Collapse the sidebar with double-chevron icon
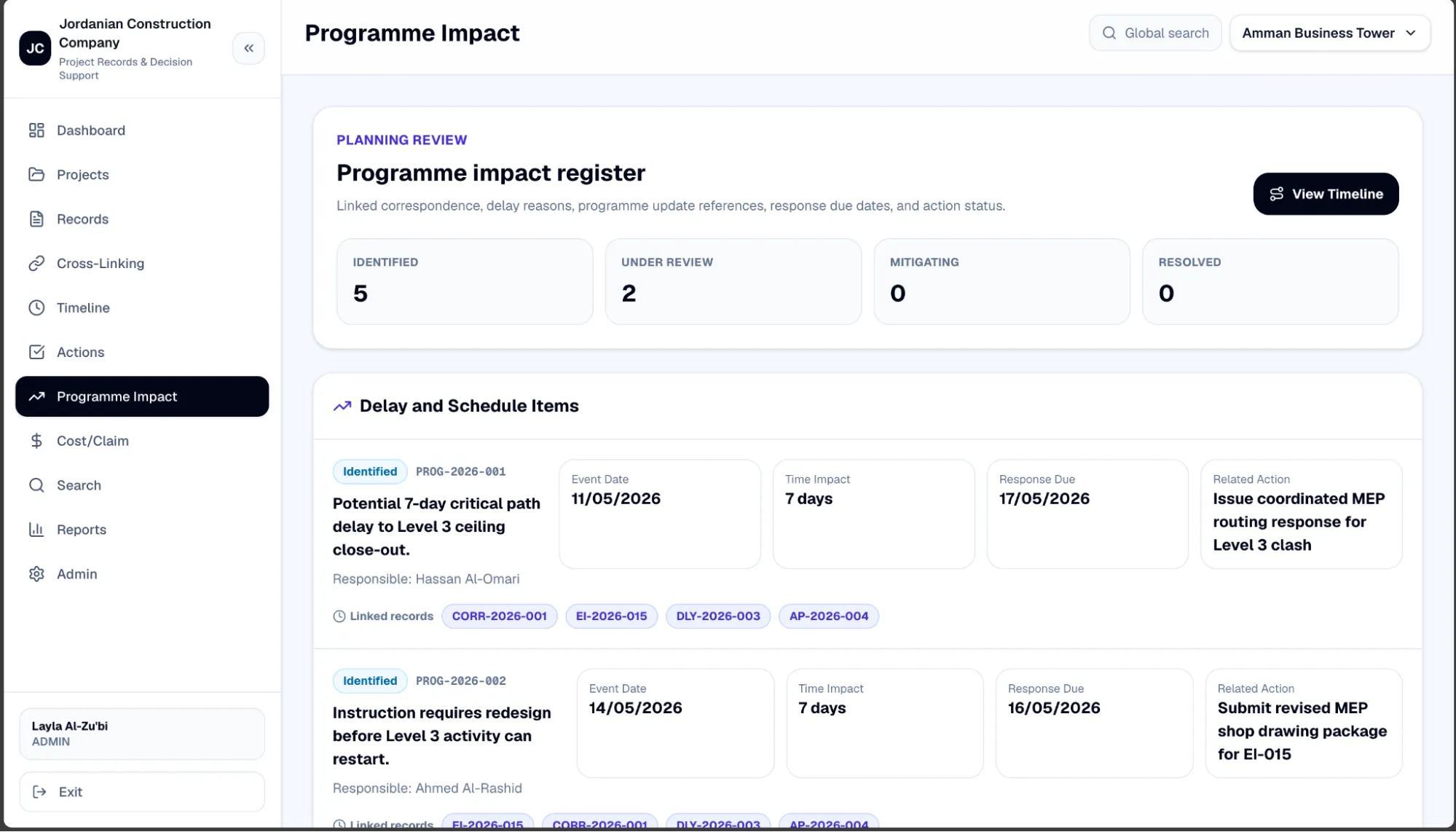The height and width of the screenshot is (832, 1456). 248,48
